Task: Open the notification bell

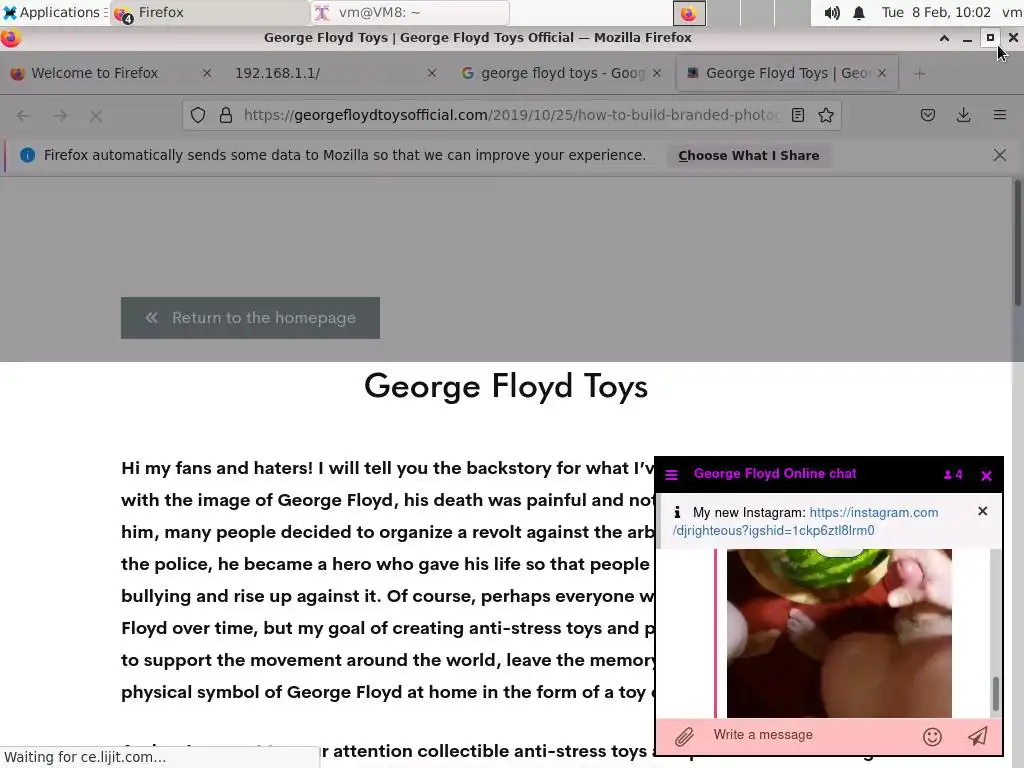Action: tap(859, 13)
